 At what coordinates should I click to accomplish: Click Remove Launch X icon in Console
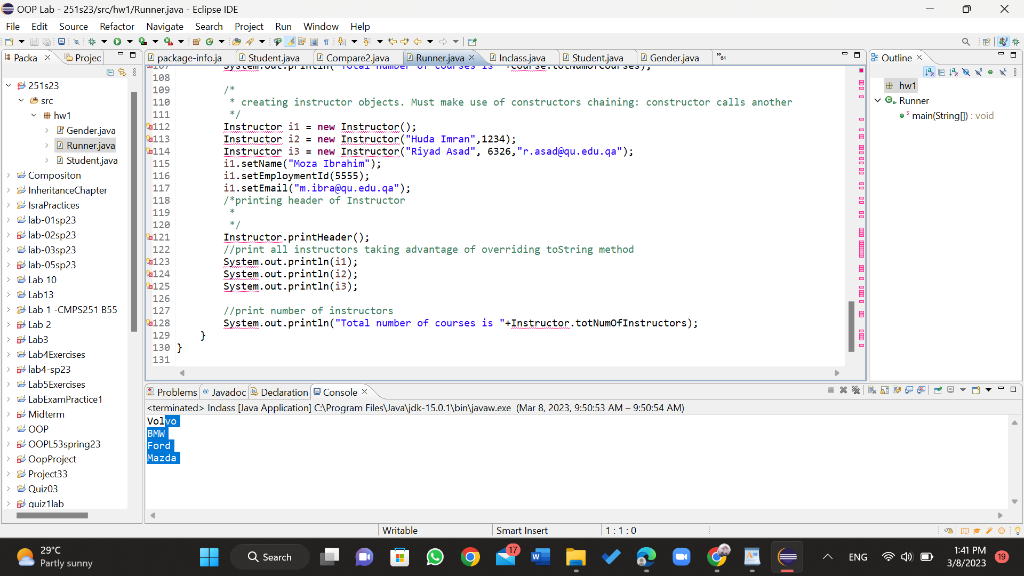[x=843, y=390]
